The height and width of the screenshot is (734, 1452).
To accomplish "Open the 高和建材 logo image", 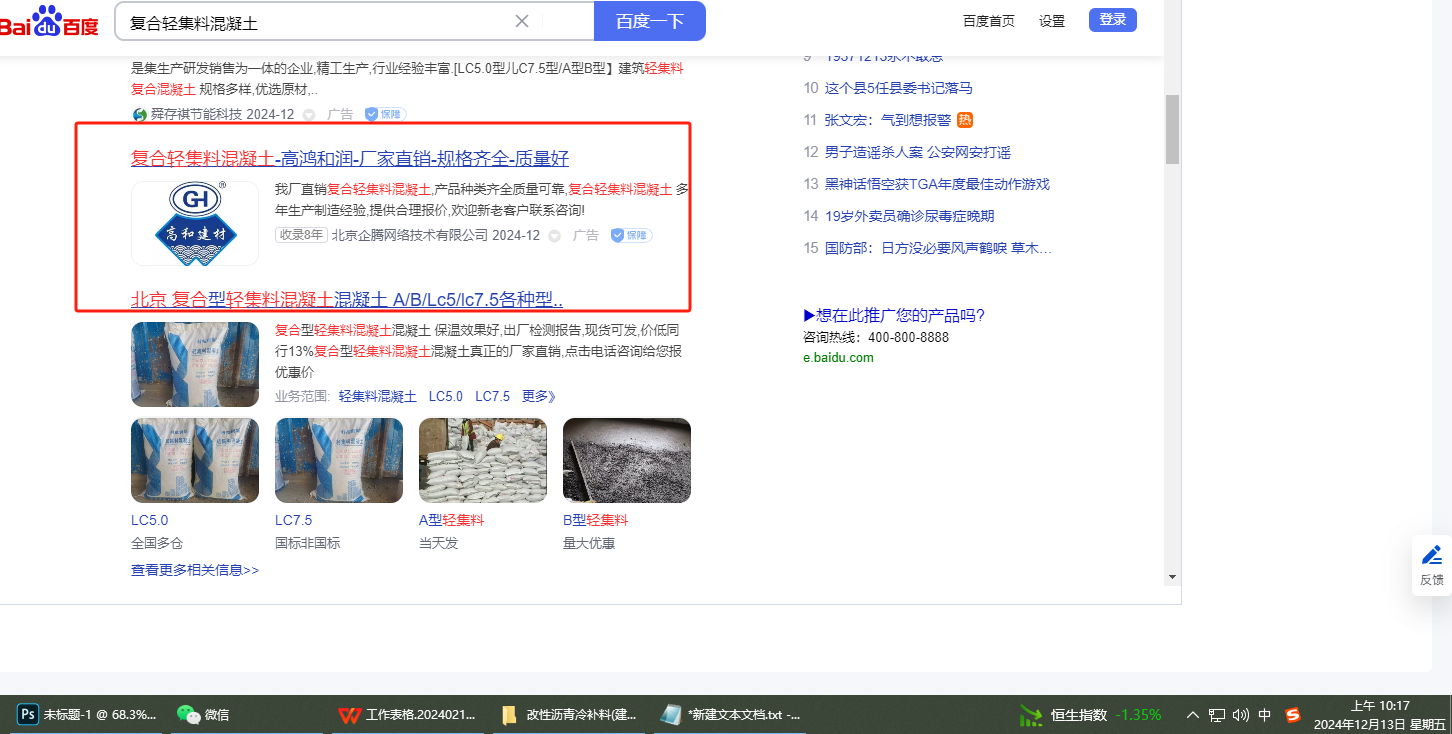I will (x=195, y=223).
